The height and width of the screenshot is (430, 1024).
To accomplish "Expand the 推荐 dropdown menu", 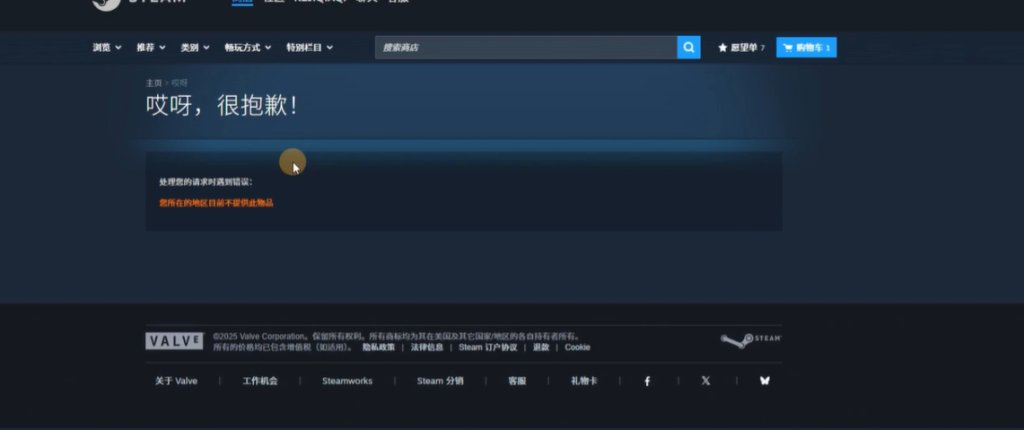I will click(151, 47).
